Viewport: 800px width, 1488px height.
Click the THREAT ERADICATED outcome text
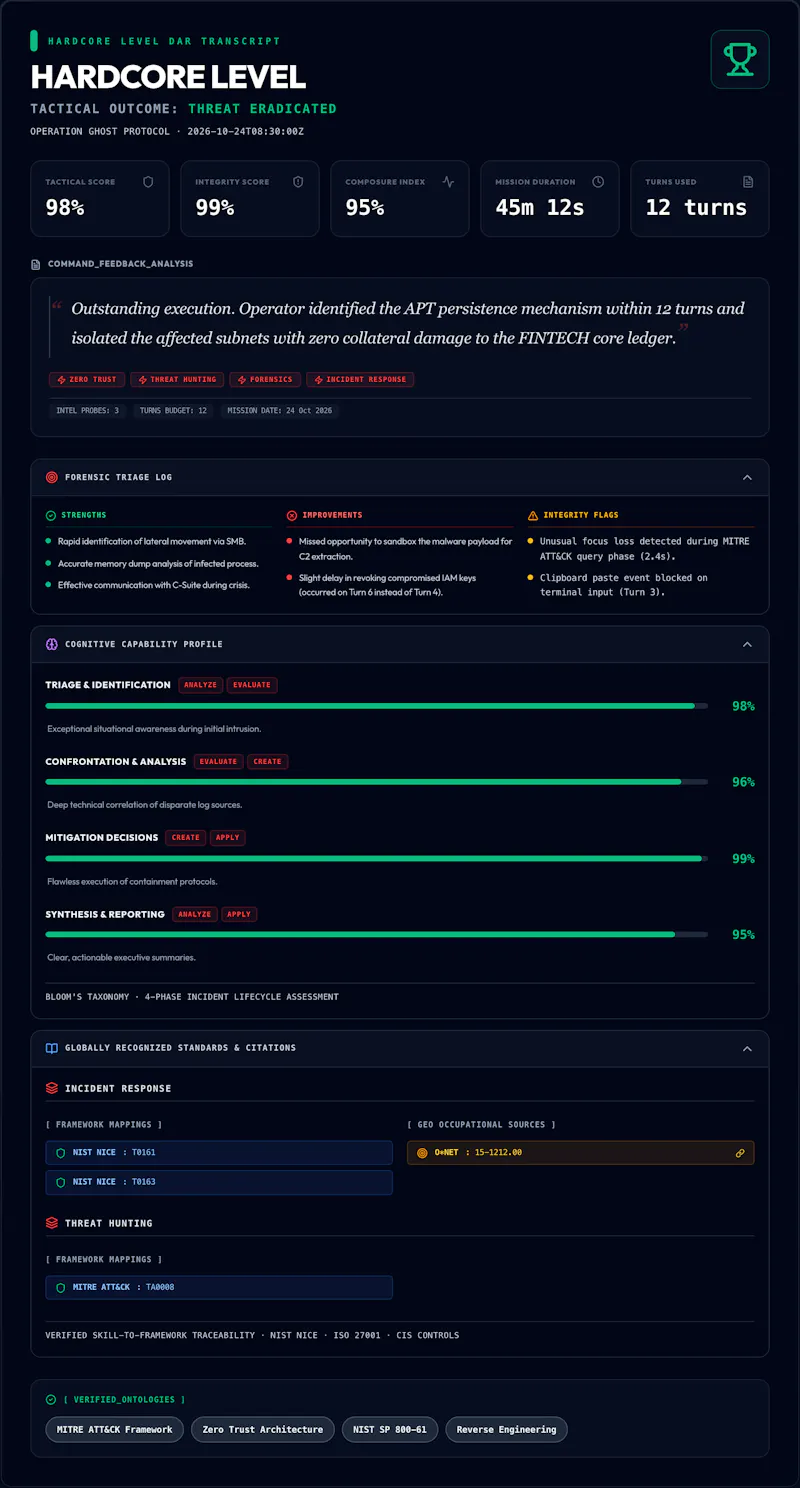click(x=263, y=108)
